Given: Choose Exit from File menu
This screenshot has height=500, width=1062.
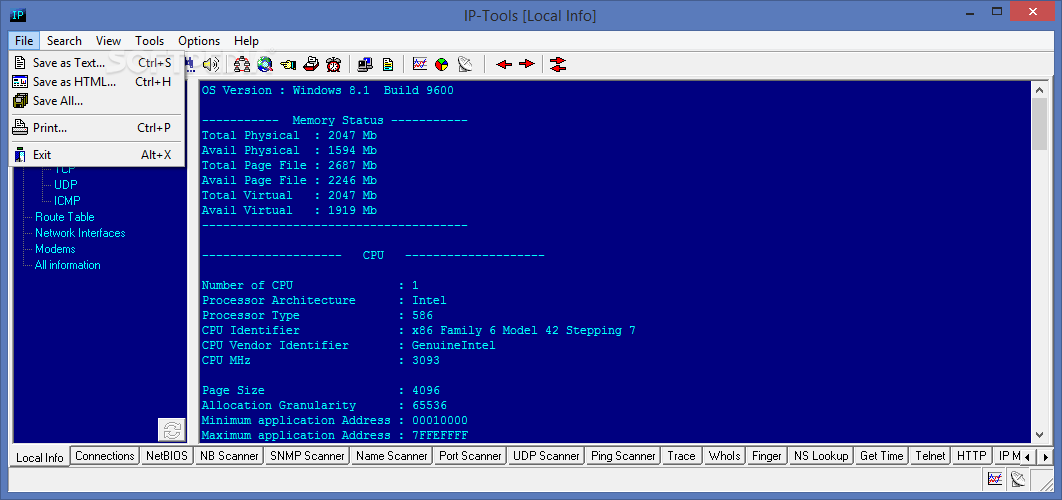Looking at the screenshot, I should (x=97, y=154).
